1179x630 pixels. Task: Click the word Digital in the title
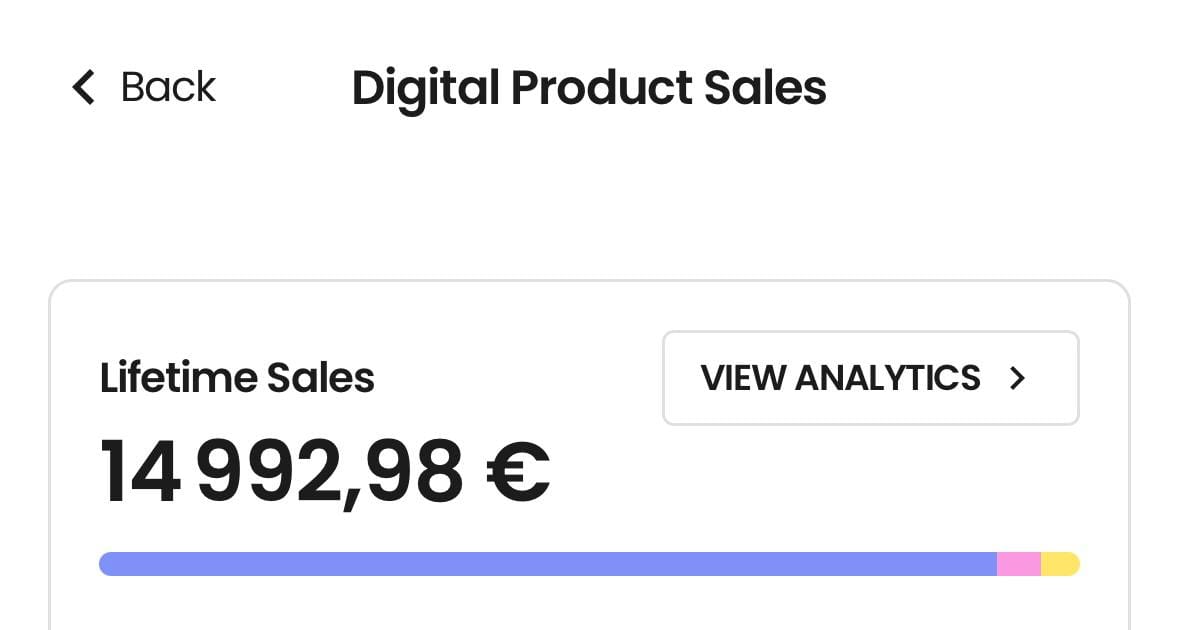click(426, 89)
